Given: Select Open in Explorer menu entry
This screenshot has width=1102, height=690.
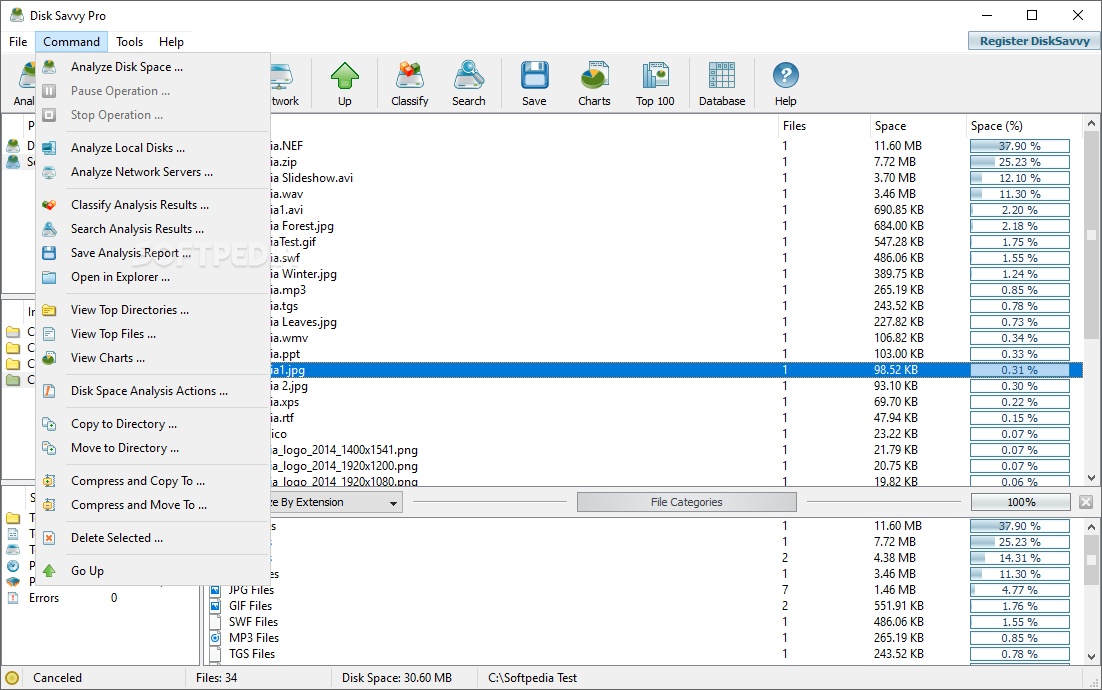Looking at the screenshot, I should [153, 277].
